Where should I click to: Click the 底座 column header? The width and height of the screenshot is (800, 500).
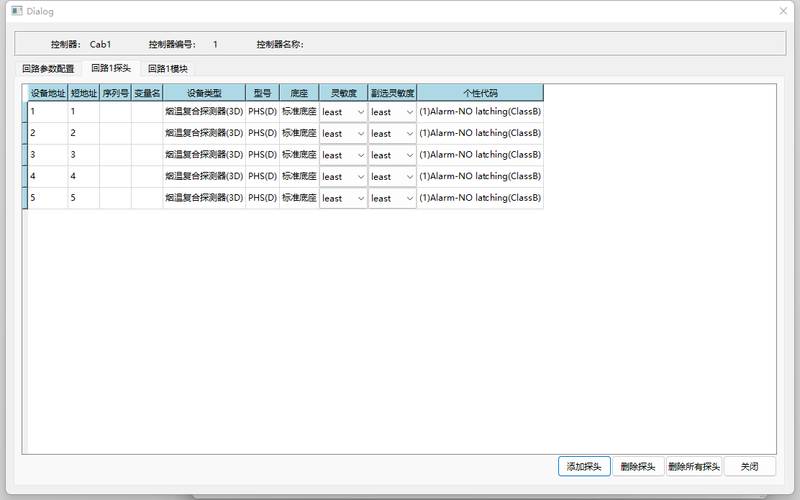tap(299, 93)
